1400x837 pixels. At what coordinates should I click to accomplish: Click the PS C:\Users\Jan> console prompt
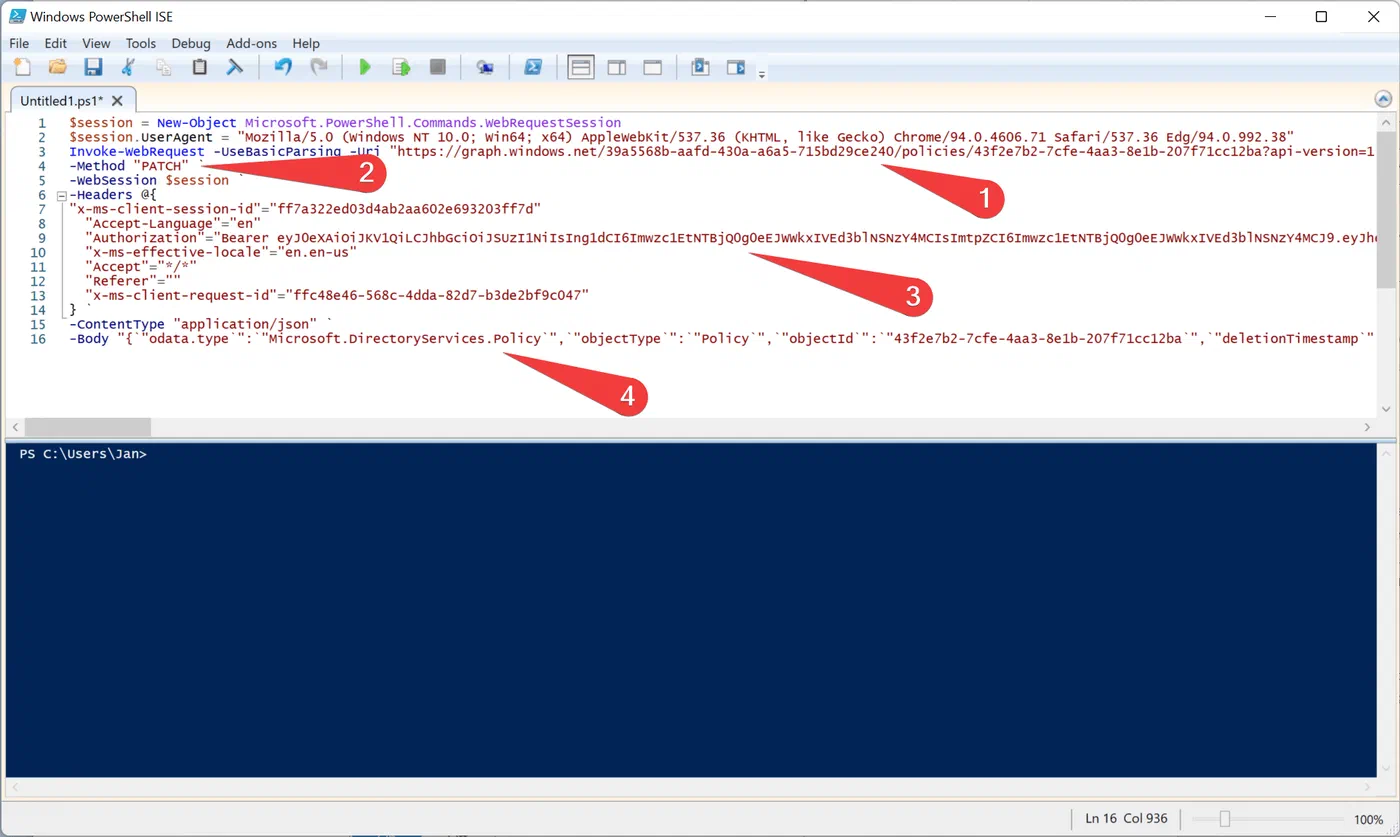point(83,454)
